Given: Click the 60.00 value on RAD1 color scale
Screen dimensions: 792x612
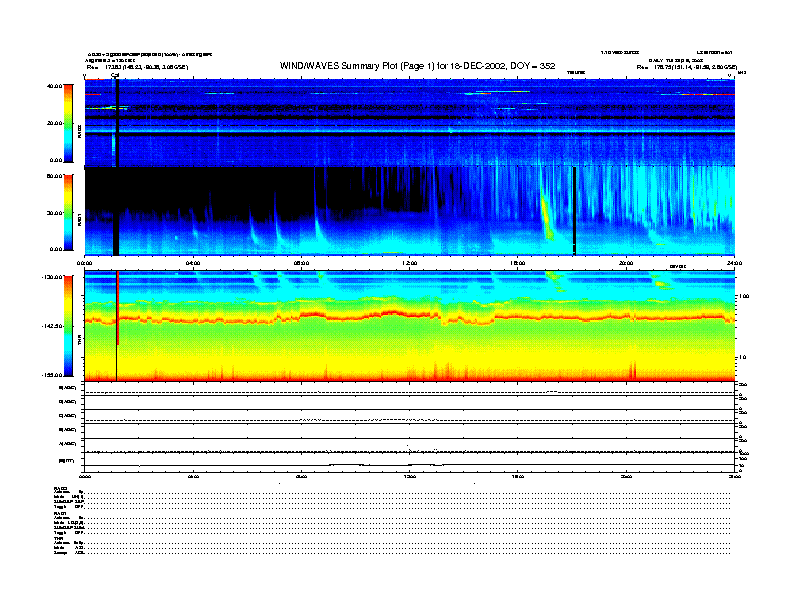Looking at the screenshot, I should coord(54,176).
